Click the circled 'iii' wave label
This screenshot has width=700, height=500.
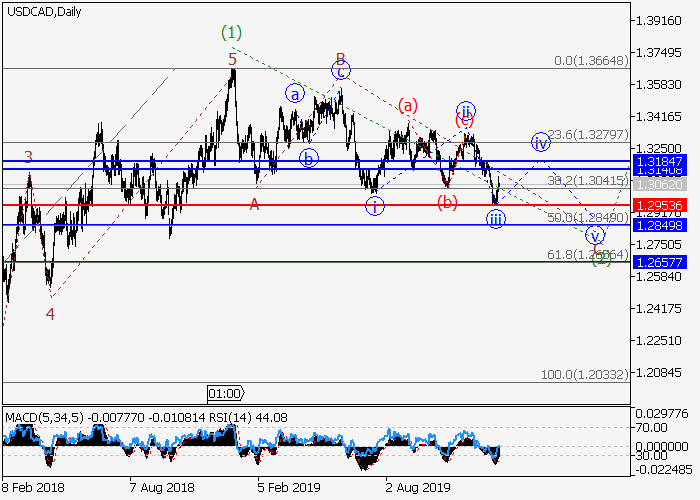tap(496, 219)
